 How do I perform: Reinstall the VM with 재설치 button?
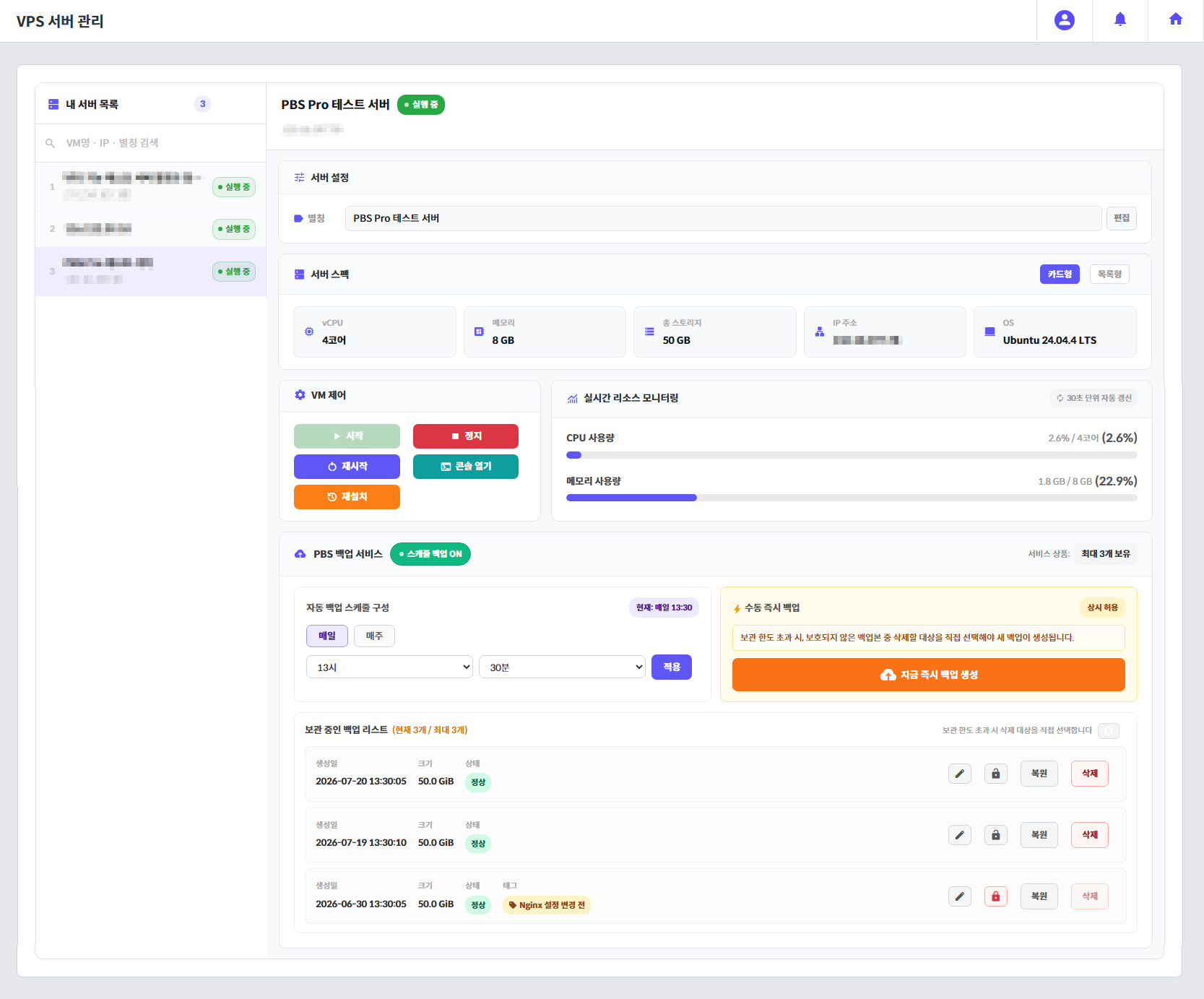pos(347,497)
